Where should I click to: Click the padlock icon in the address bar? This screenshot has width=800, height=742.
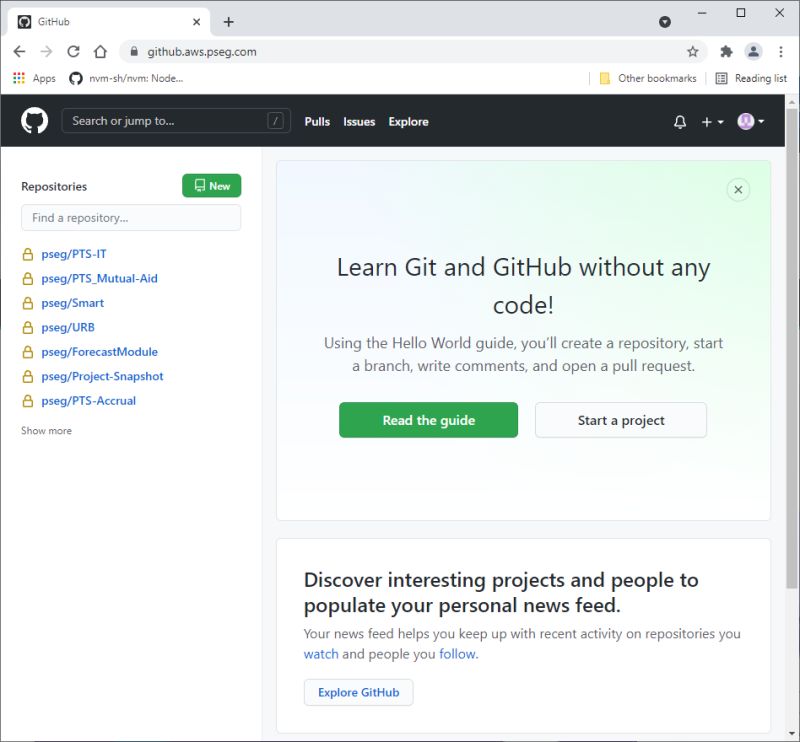[134, 51]
